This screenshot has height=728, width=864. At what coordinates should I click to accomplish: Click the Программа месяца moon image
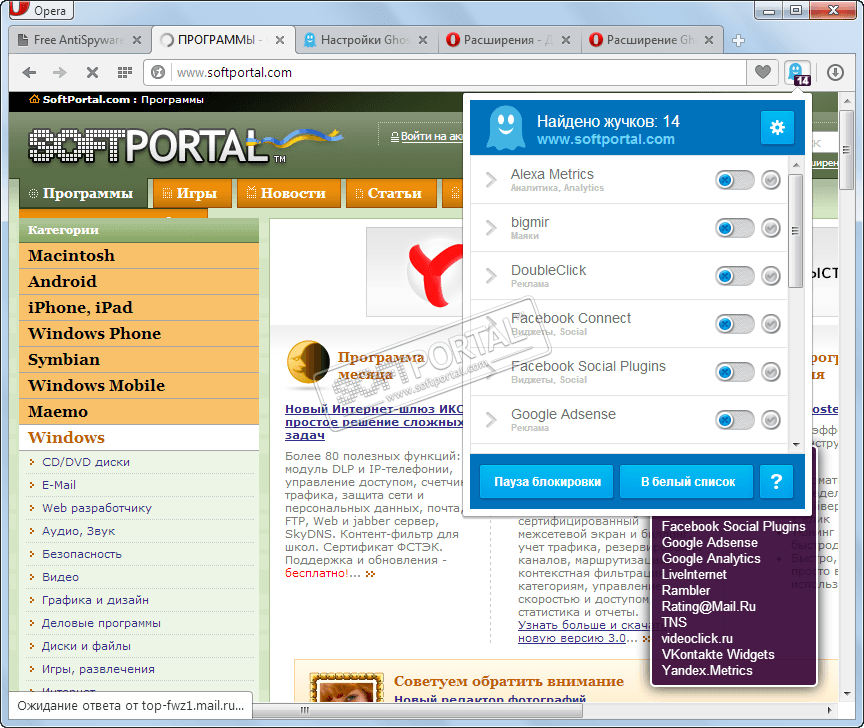[x=308, y=362]
